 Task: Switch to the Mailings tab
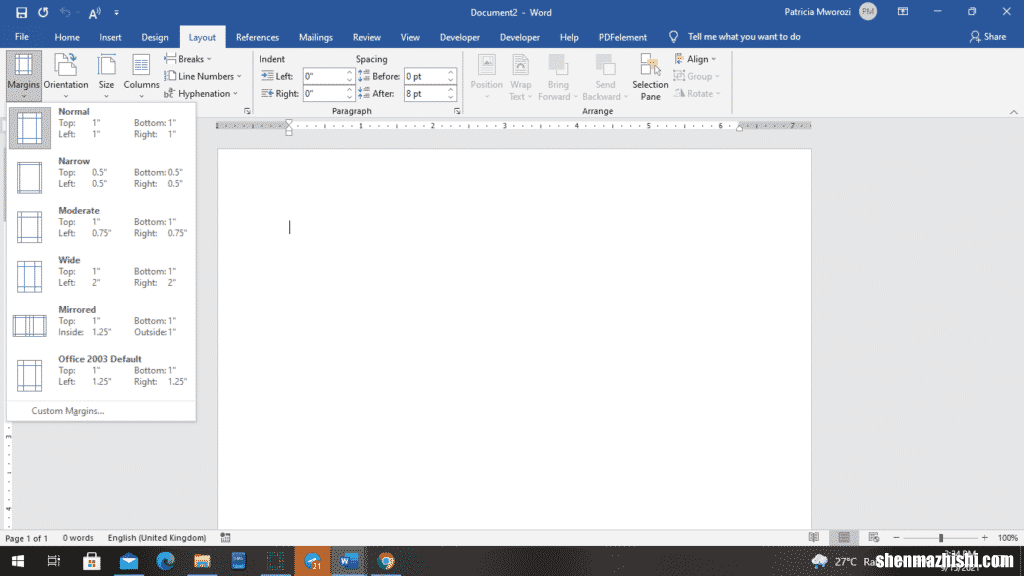(315, 37)
